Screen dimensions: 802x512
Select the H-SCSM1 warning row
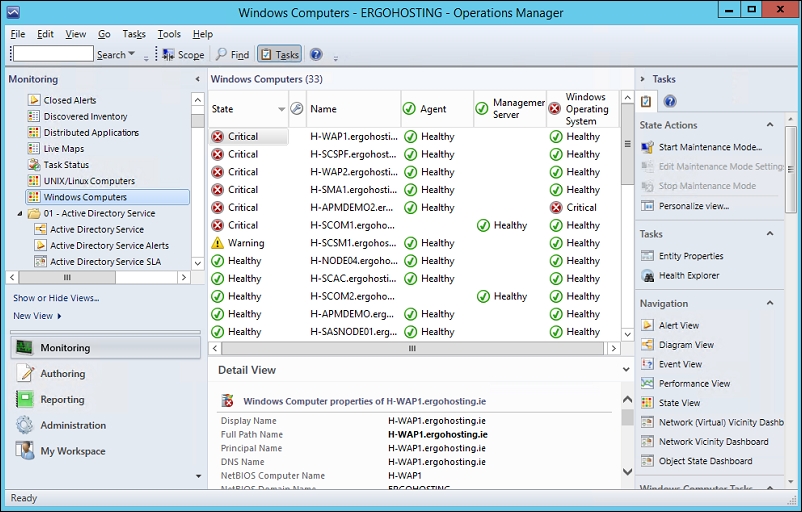click(x=414, y=243)
